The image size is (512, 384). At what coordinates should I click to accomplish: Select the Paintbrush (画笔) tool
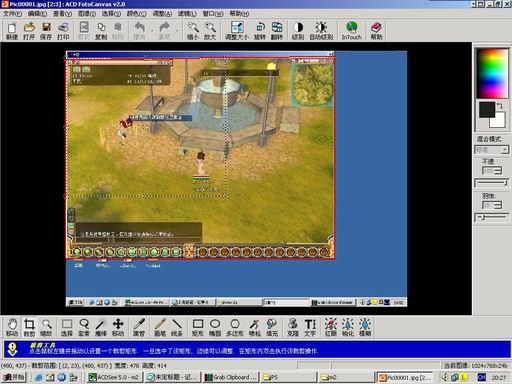(x=160, y=327)
